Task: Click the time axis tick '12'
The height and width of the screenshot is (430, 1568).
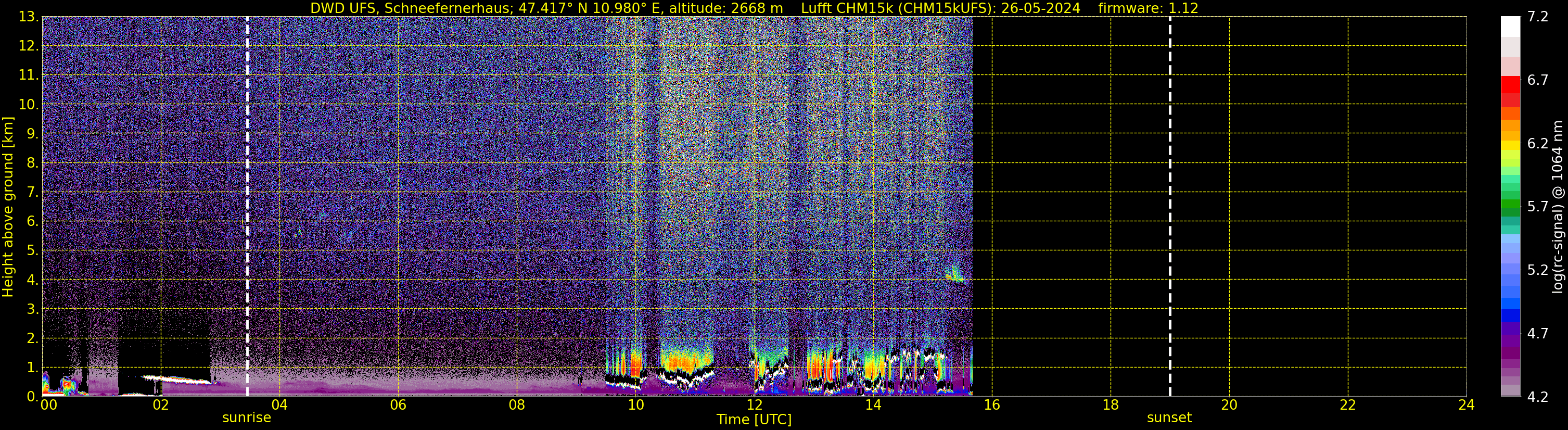Action: click(754, 405)
